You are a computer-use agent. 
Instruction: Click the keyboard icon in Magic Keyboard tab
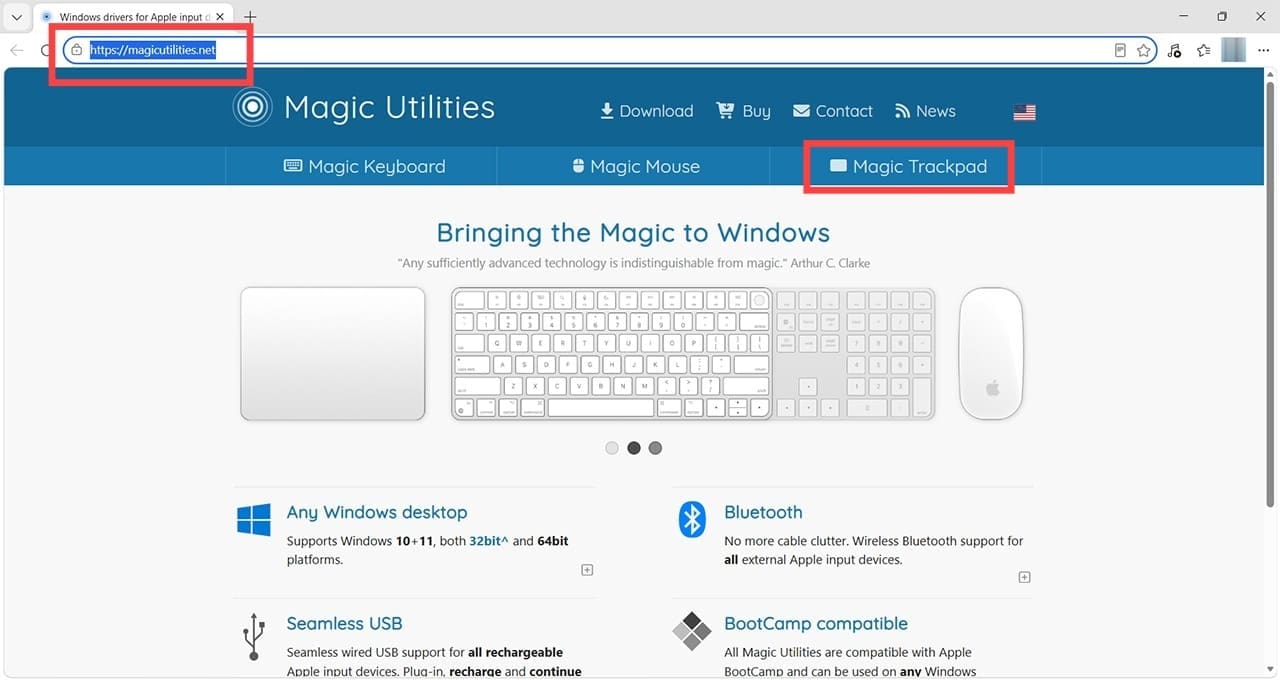coord(293,166)
